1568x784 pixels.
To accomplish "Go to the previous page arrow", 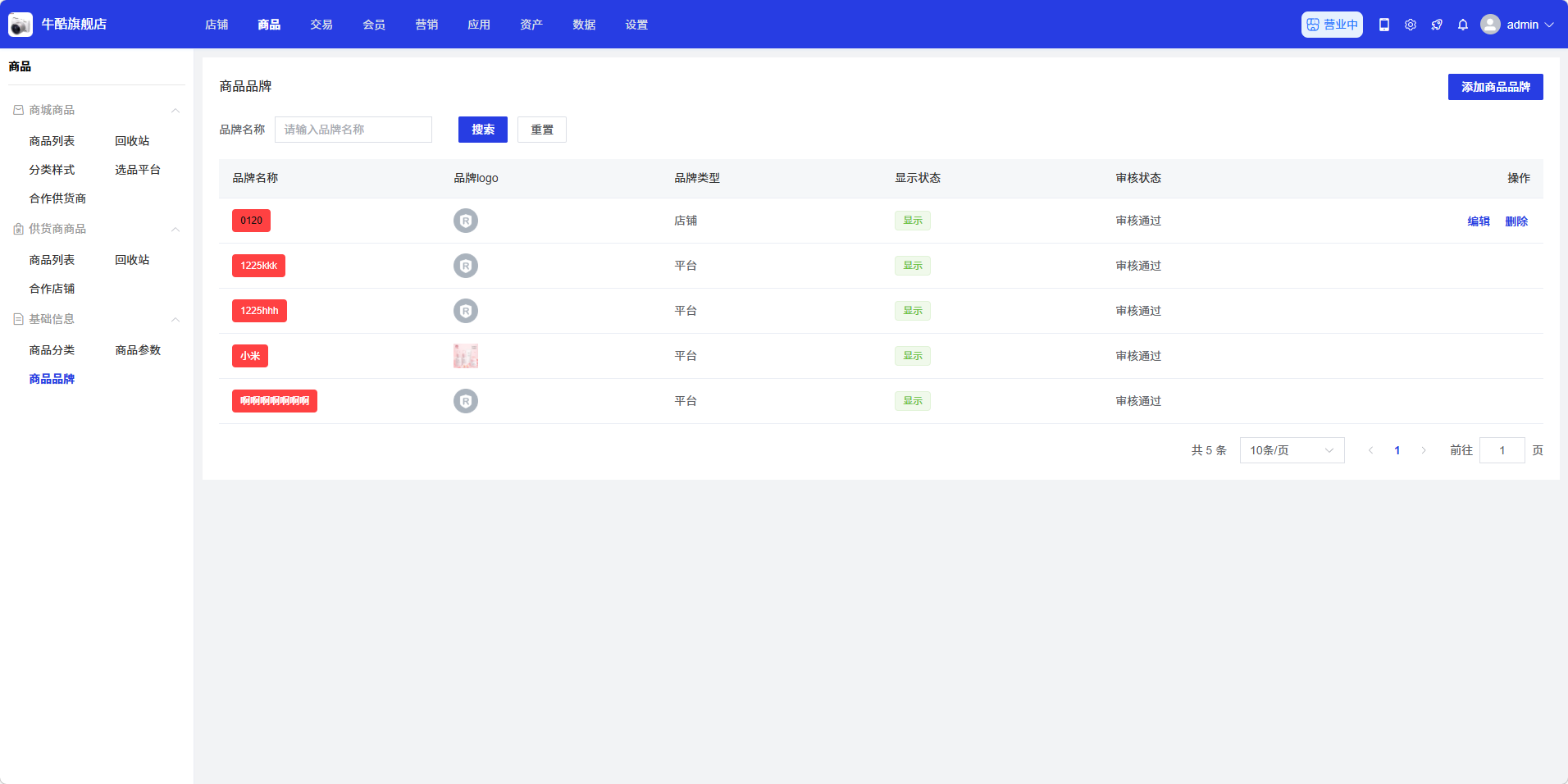I will pos(1370,450).
